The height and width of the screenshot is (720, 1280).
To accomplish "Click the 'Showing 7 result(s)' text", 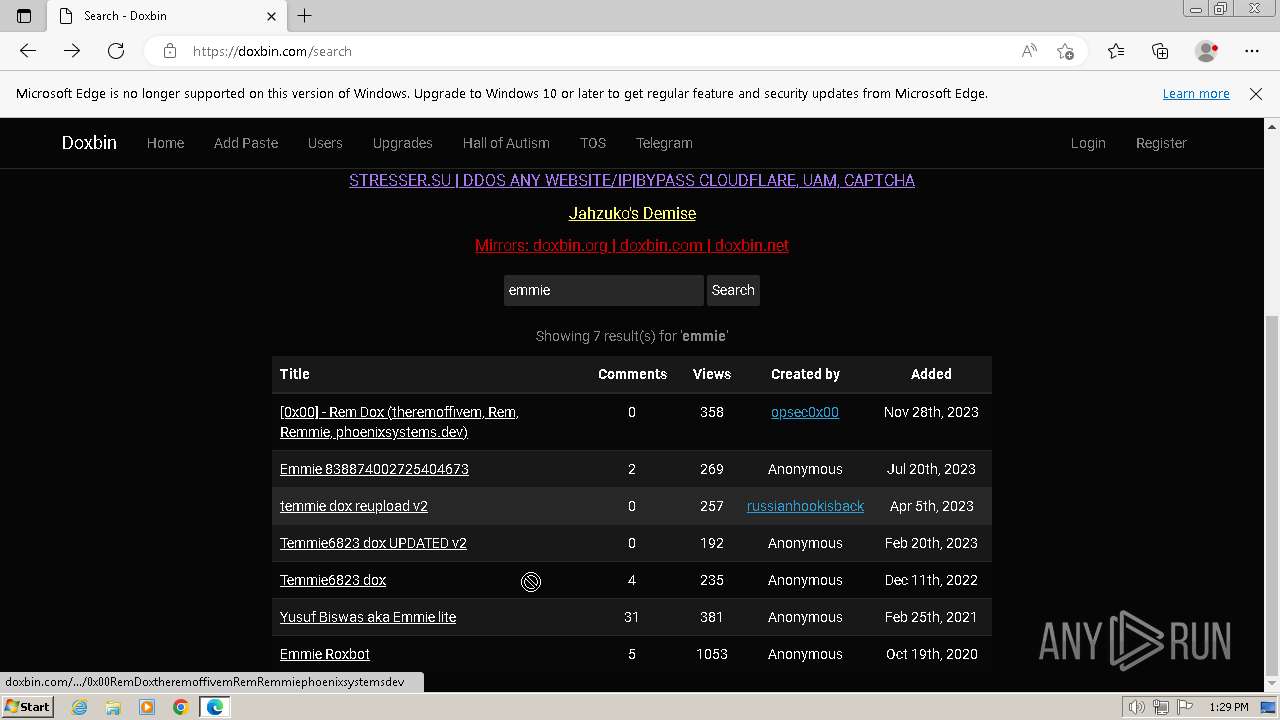I will click(632, 336).
